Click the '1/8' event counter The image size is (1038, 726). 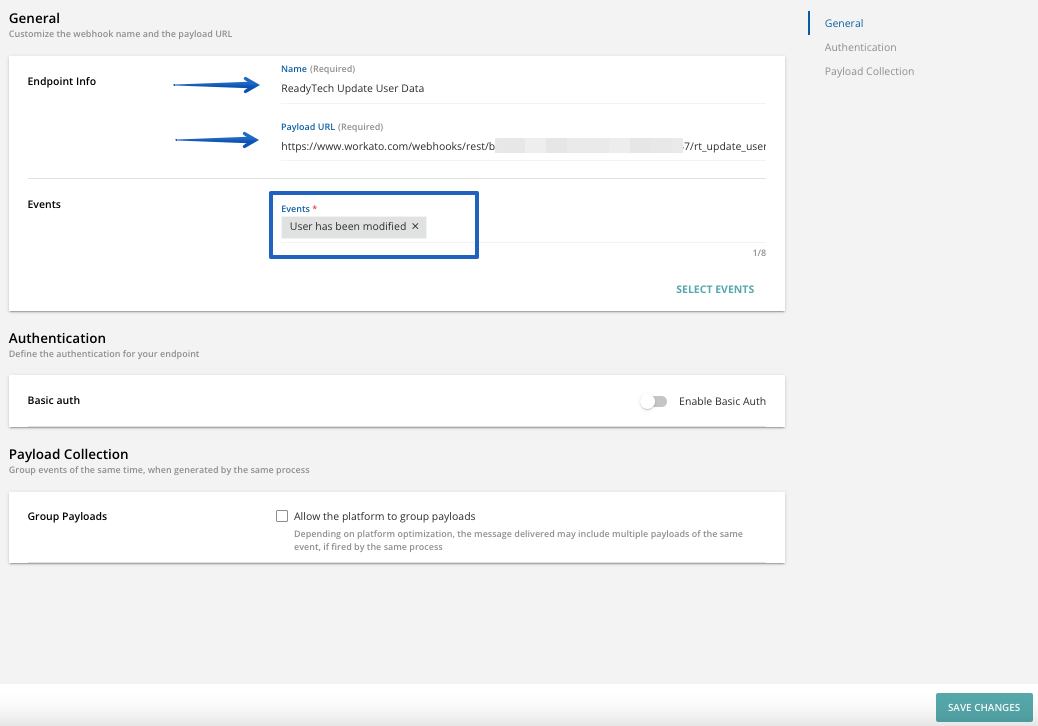click(x=758, y=252)
